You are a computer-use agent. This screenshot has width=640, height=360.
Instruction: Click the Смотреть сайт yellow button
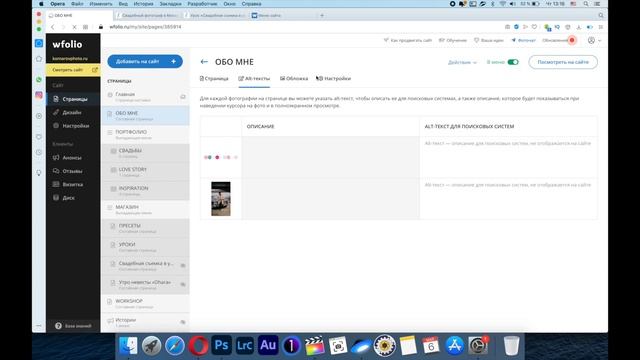(73, 70)
